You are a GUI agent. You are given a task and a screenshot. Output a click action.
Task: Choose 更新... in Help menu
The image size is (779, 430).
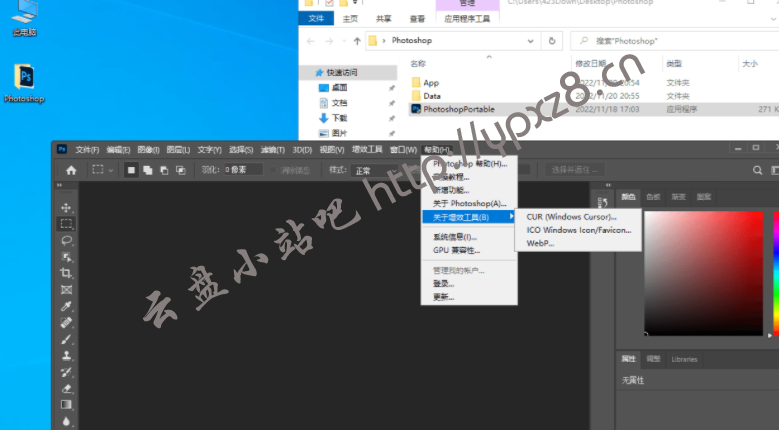coord(469,297)
